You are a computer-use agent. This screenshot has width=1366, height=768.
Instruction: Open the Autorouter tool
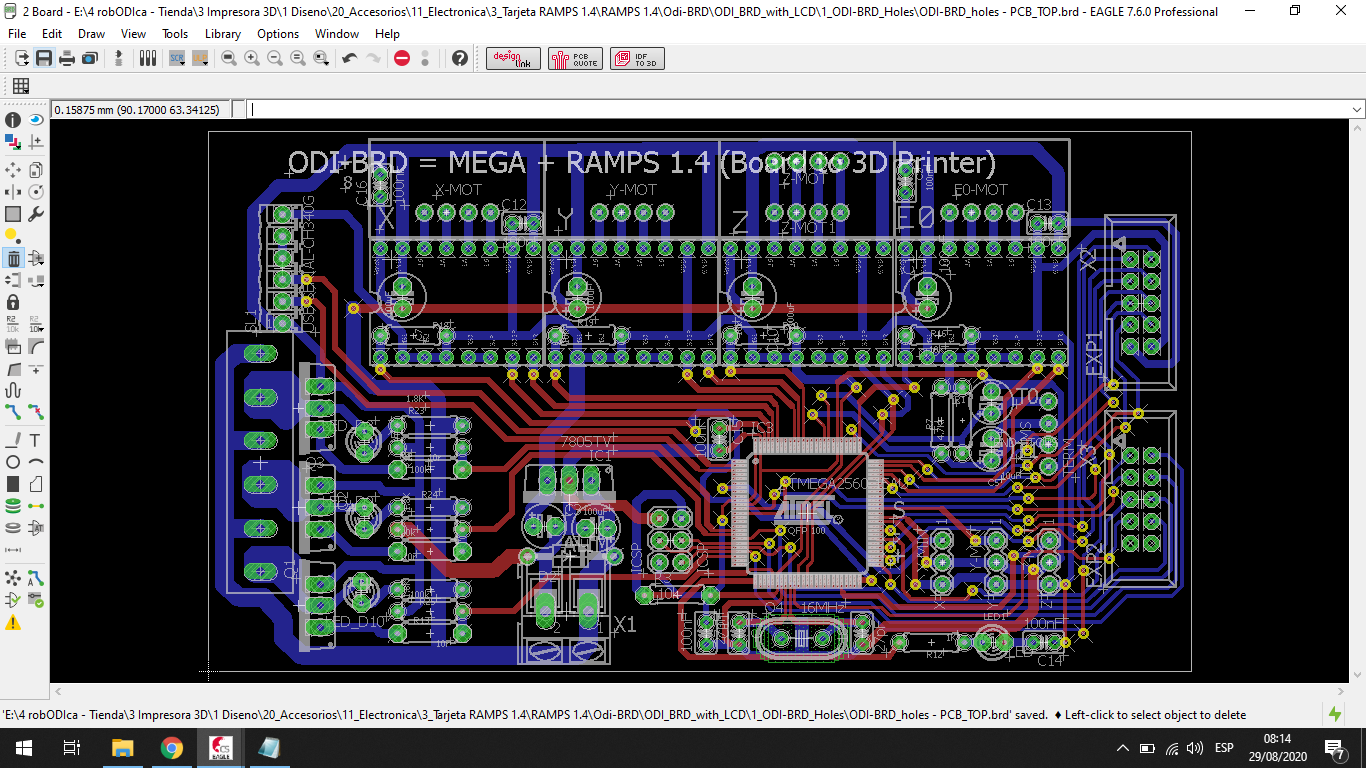click(36, 578)
